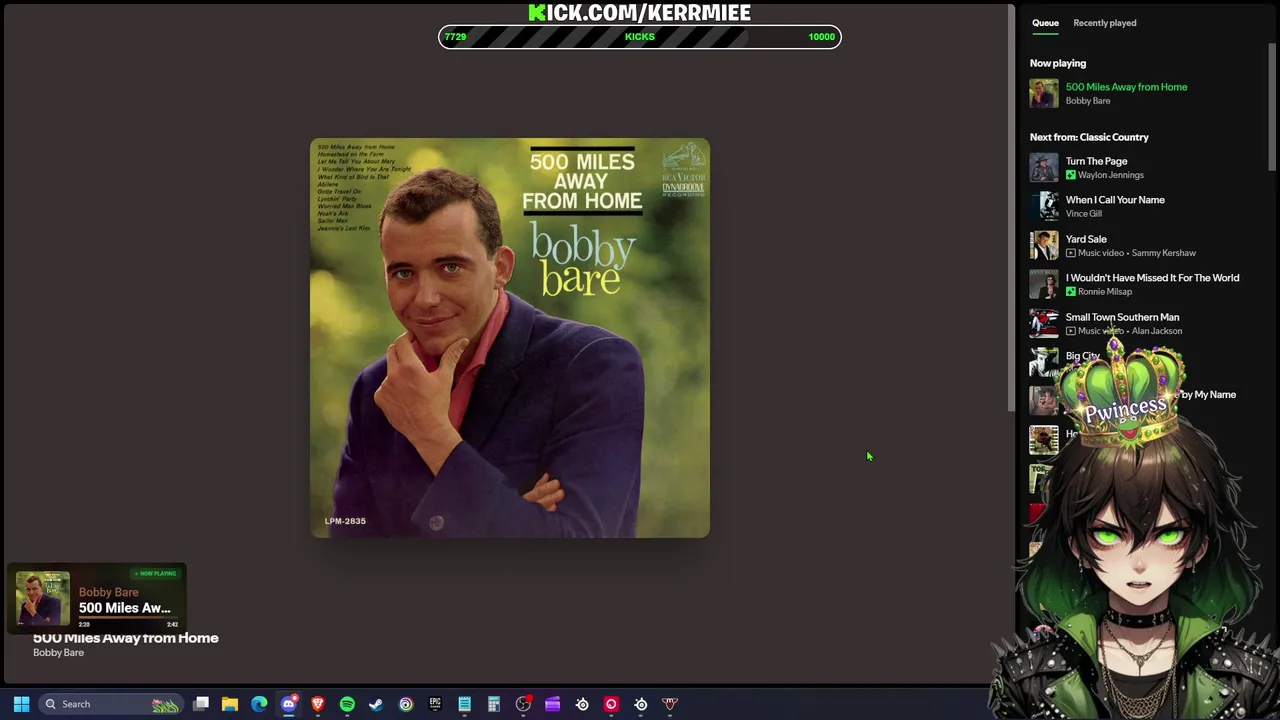Open the Sammy Kershaw artist link
This screenshot has width=1280, height=720.
coord(1163,253)
